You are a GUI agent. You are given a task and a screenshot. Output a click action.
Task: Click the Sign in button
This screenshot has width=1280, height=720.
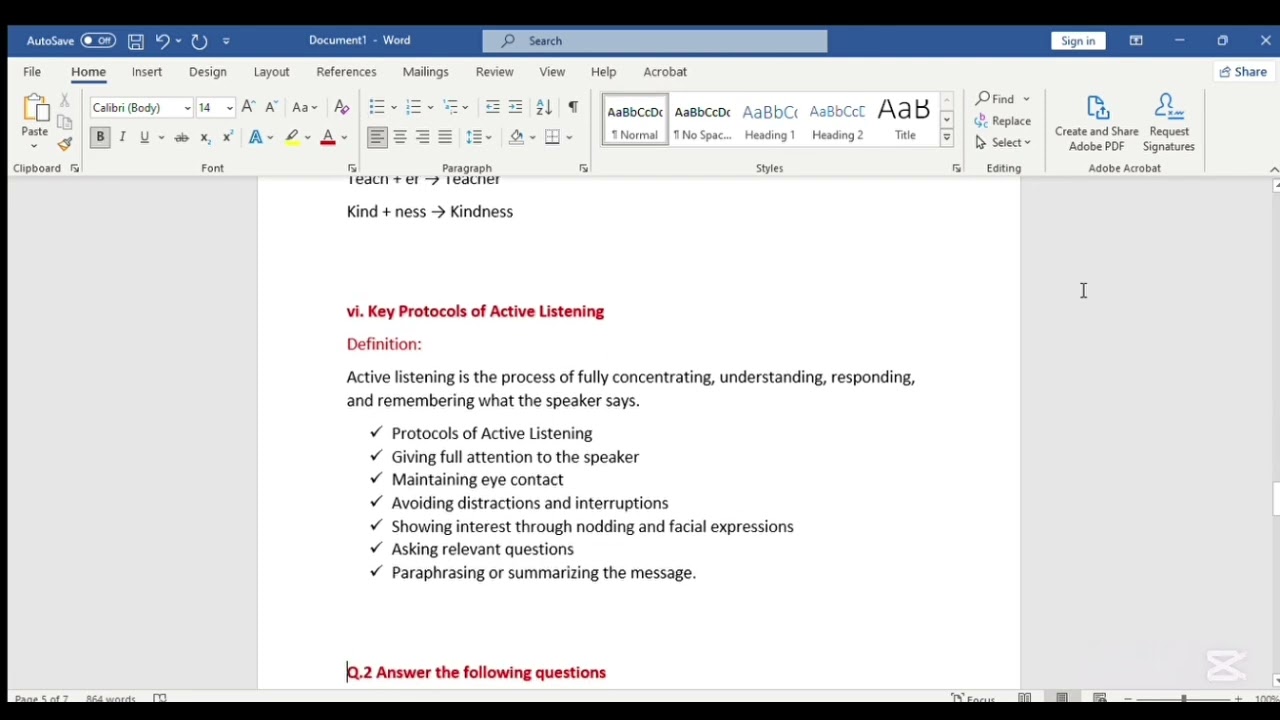point(1078,41)
